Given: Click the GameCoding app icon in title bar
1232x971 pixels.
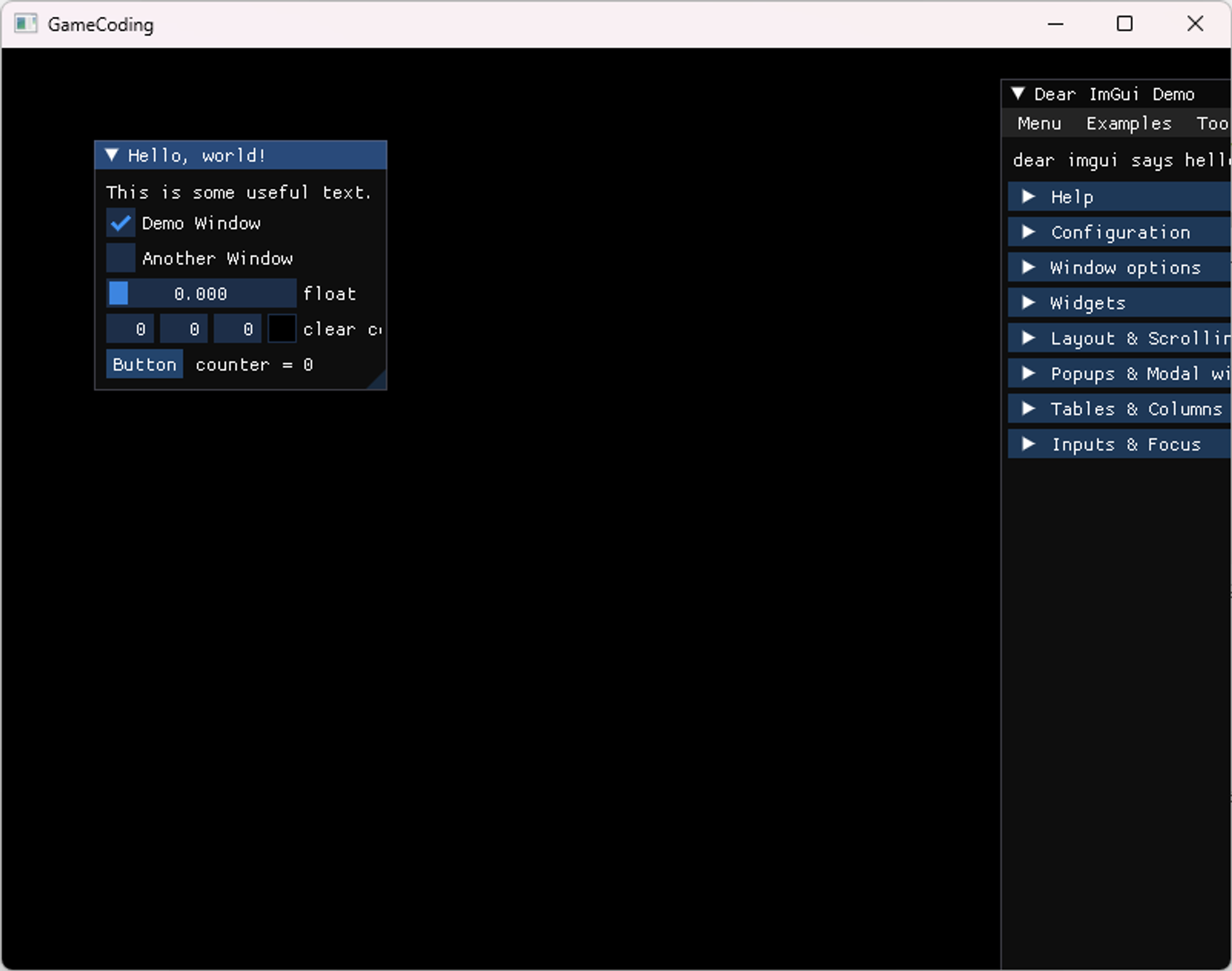Looking at the screenshot, I should [25, 24].
